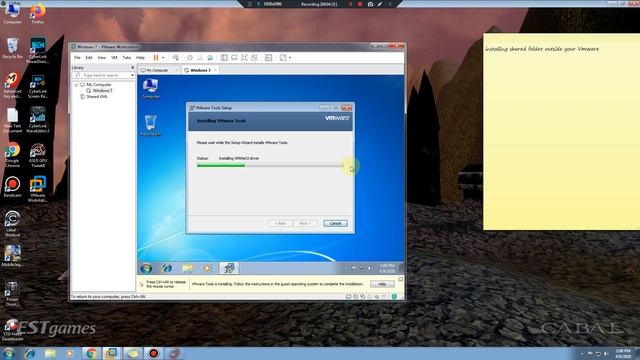Close the Windows 7 tab
The image size is (640, 360).
click(216, 70)
